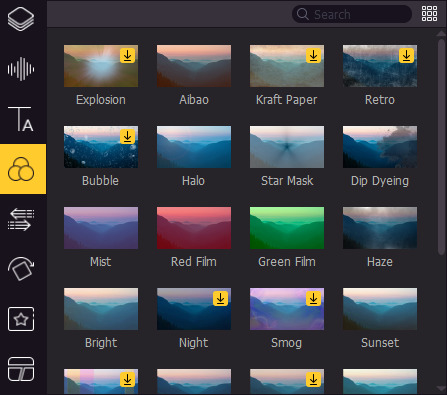The width and height of the screenshot is (447, 395).
Task: Click the Kraft Paper label text
Action: click(x=287, y=100)
